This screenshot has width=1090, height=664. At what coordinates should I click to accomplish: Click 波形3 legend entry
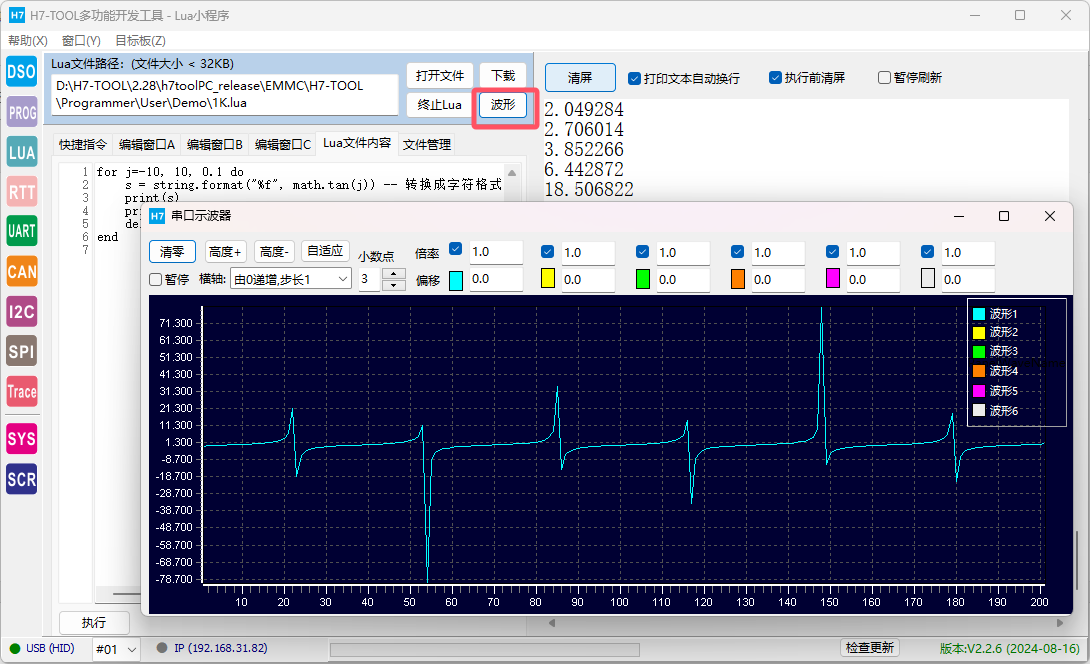995,351
